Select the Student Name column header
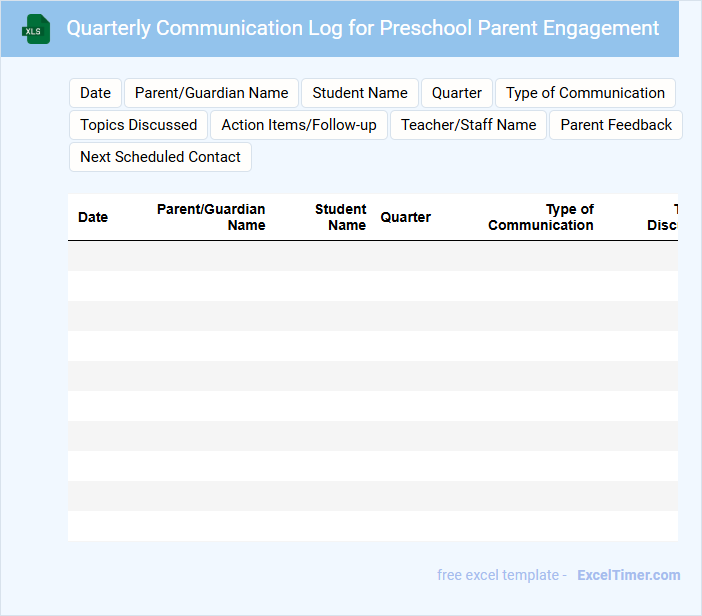 (341, 217)
